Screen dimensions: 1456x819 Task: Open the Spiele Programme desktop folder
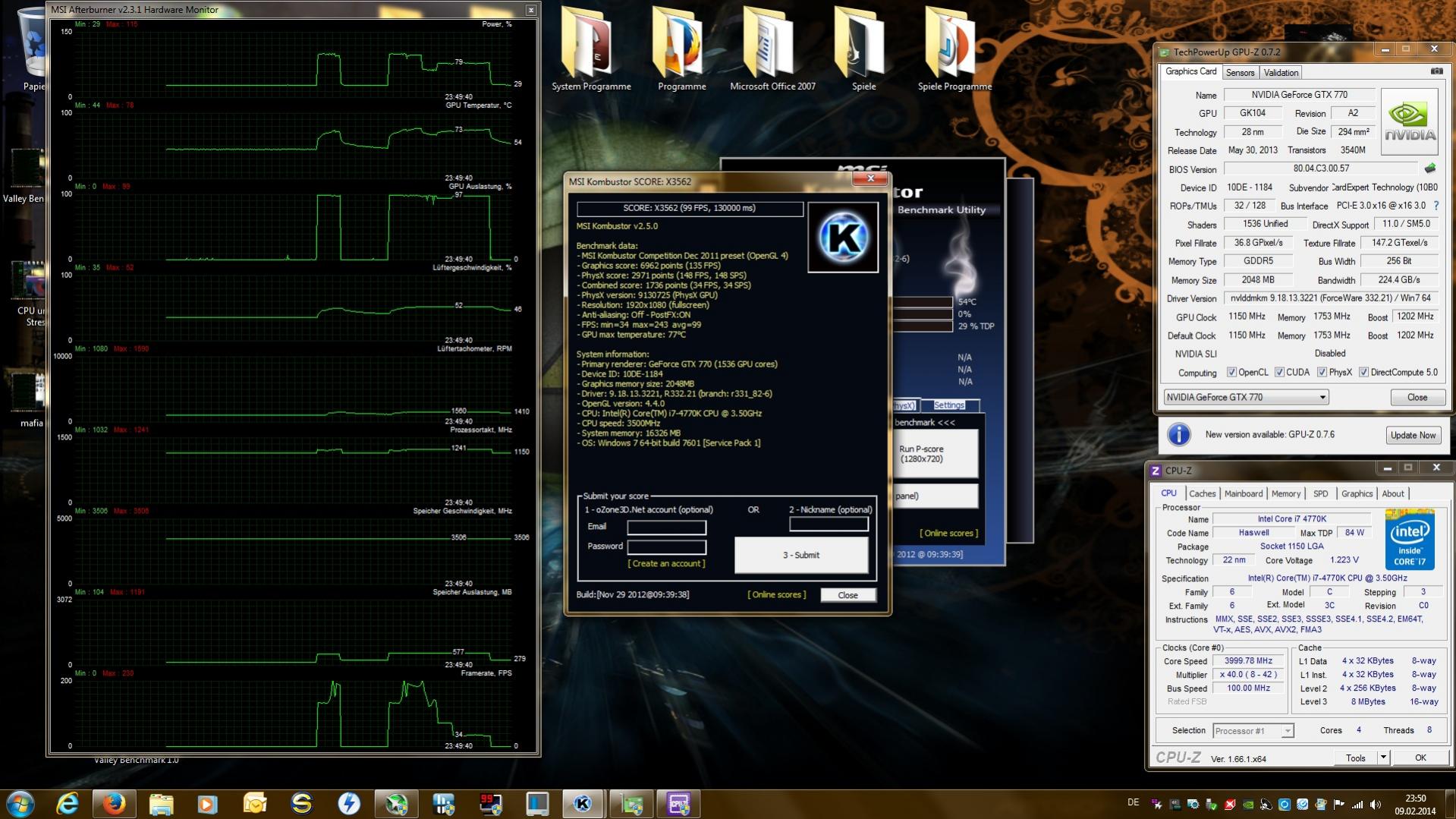click(x=954, y=49)
